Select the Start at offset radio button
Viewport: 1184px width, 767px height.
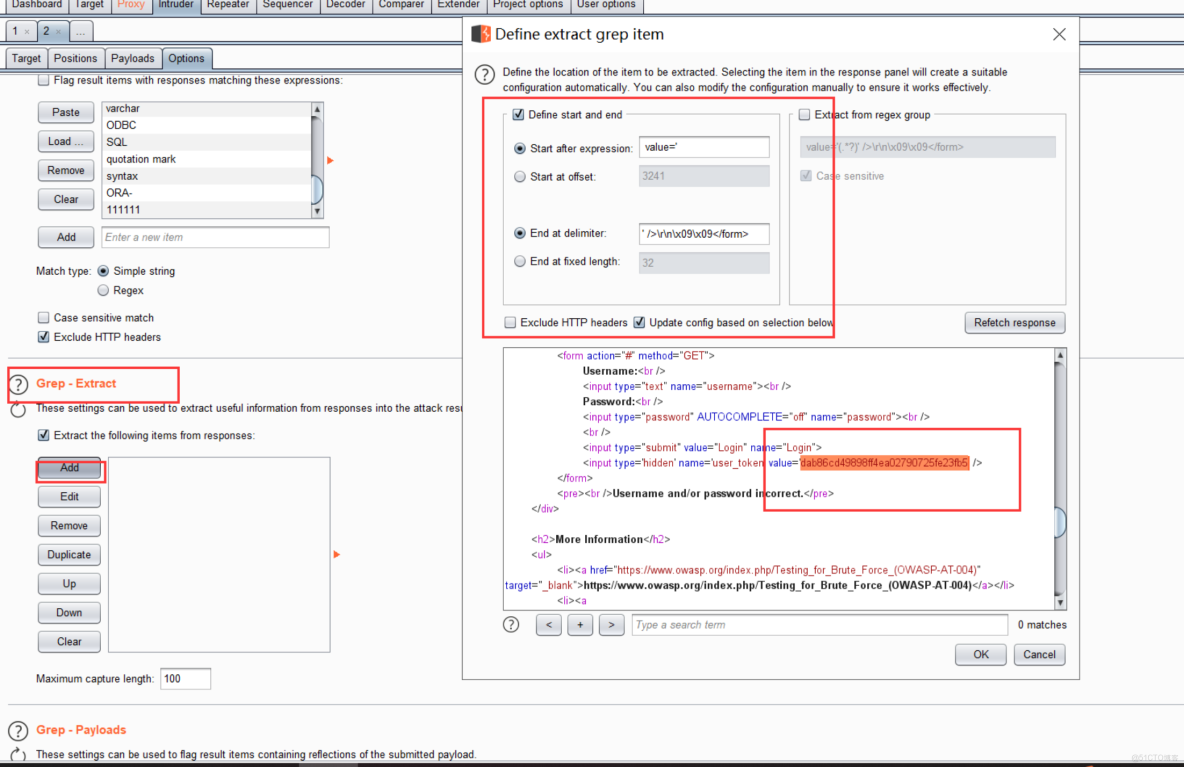click(520, 175)
